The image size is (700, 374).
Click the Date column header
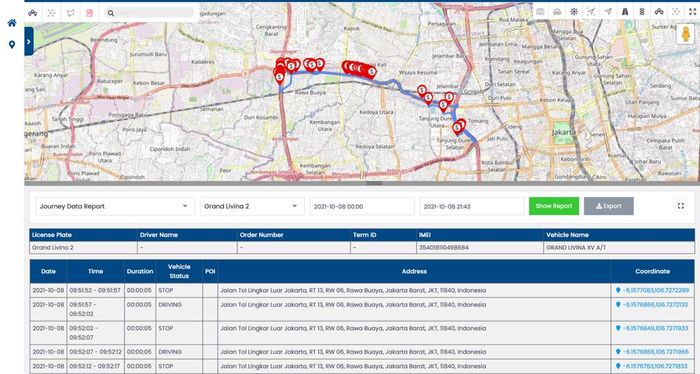coord(48,271)
